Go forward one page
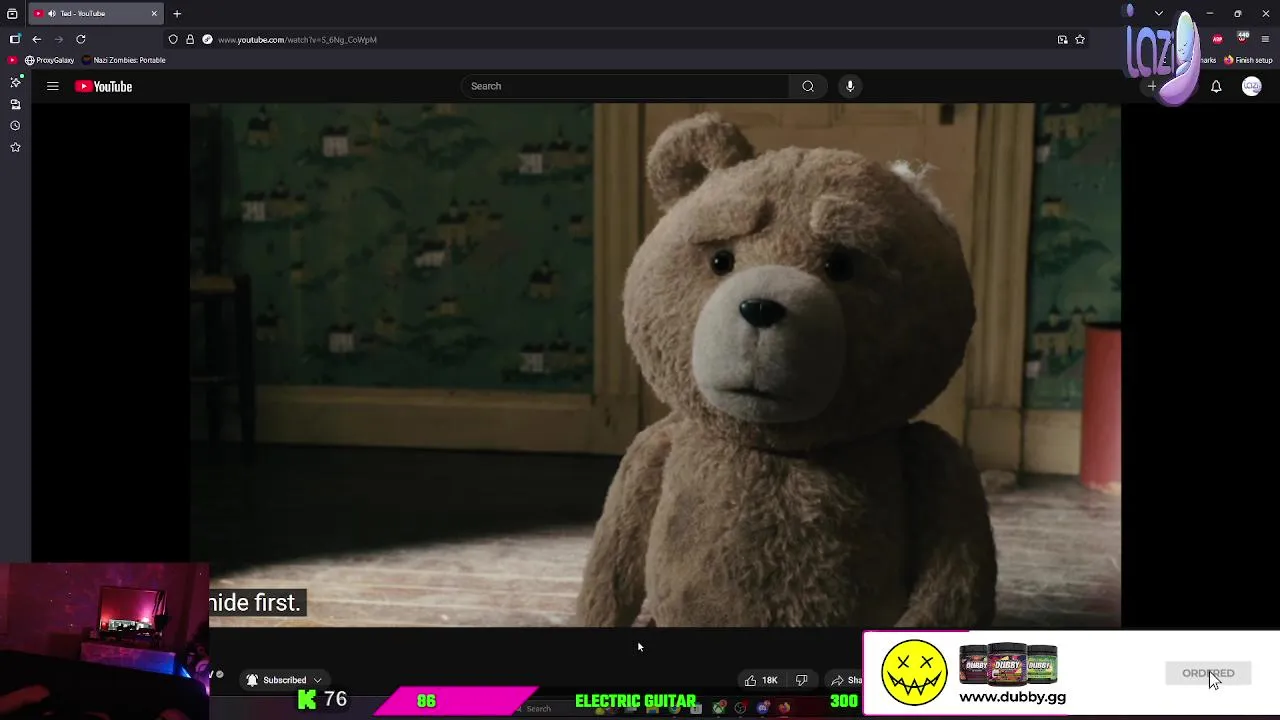The image size is (1280, 720). click(x=59, y=39)
